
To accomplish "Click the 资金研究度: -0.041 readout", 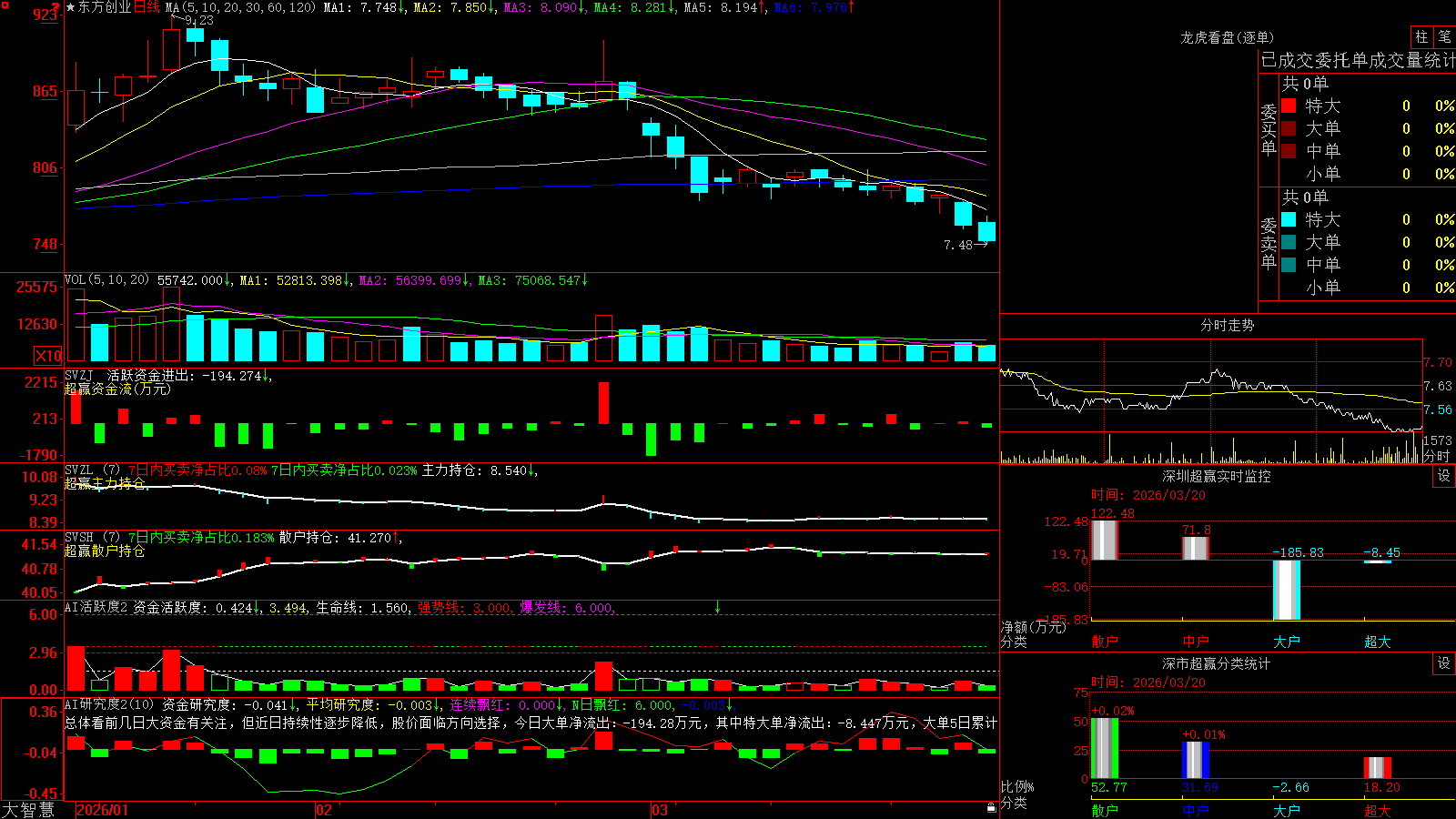I will click(x=225, y=704).
